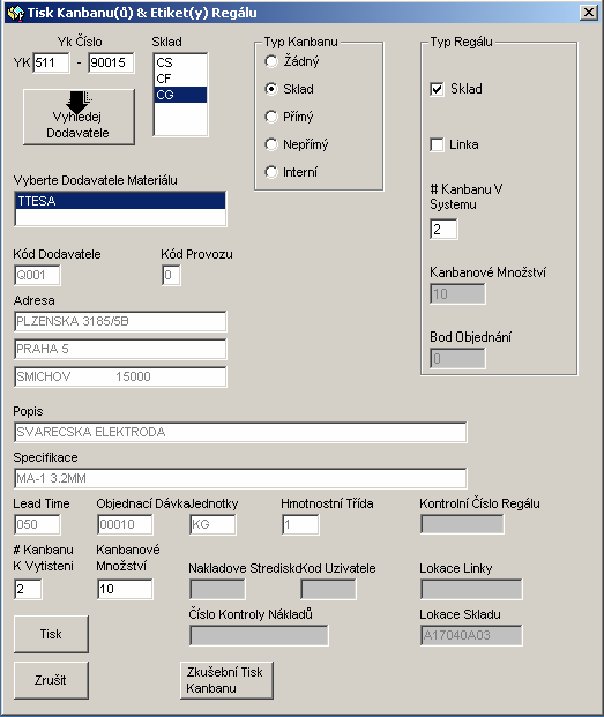Click the Lead Time field 050
Screen dimensions: 604x717
click(37, 524)
